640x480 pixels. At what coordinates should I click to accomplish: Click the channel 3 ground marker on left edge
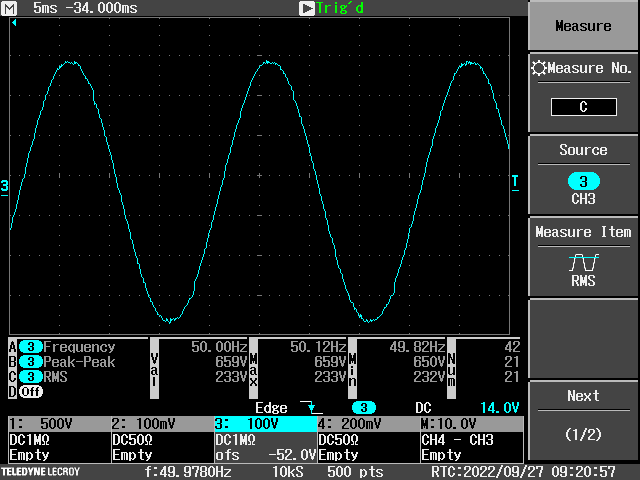(x=5, y=186)
